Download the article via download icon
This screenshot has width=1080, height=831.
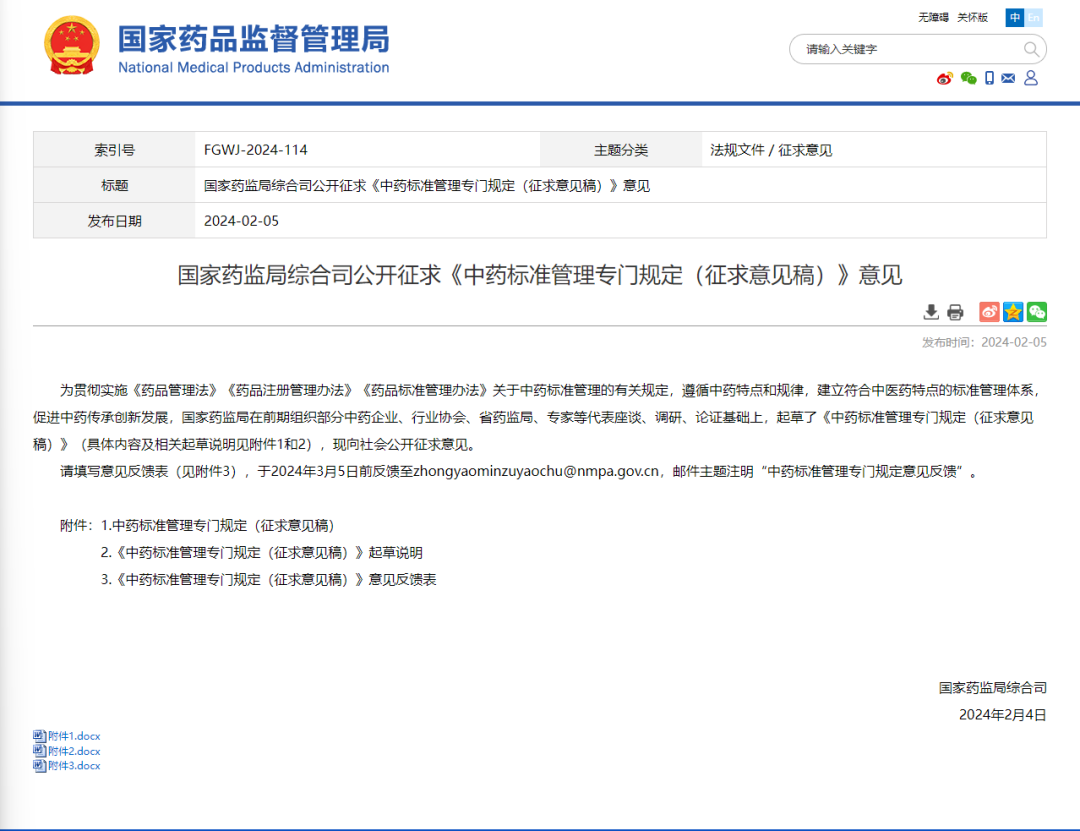point(931,312)
